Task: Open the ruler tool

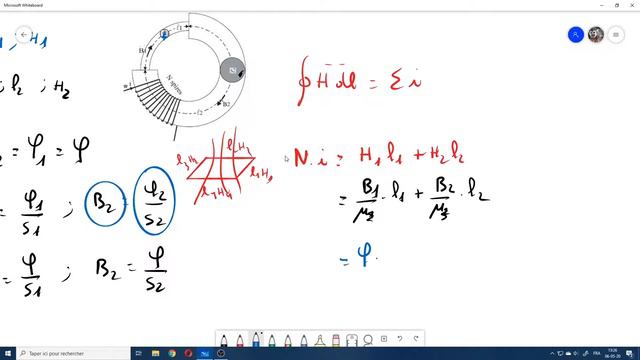Action: pos(351,340)
